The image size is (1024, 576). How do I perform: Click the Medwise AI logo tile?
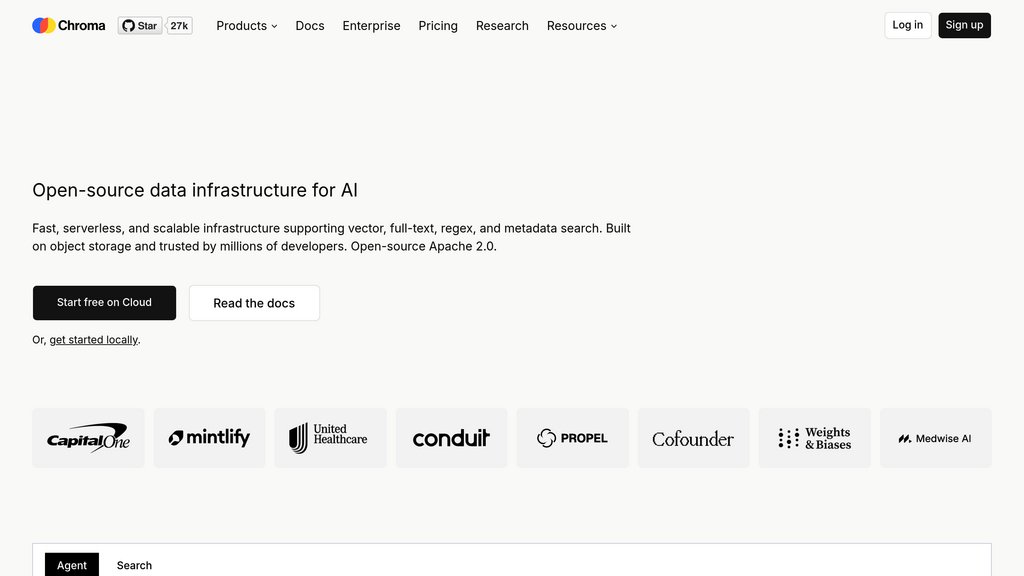pyautogui.click(x=935, y=438)
